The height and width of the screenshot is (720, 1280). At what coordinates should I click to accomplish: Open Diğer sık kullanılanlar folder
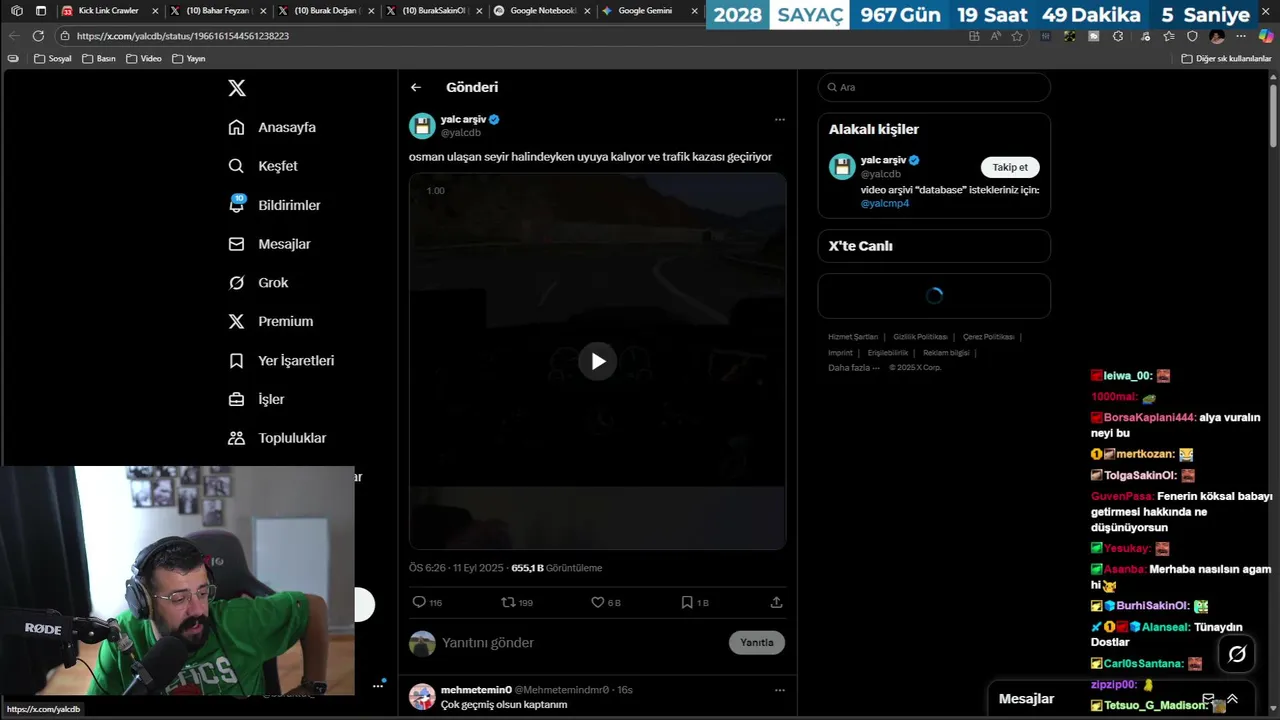click(1226, 58)
